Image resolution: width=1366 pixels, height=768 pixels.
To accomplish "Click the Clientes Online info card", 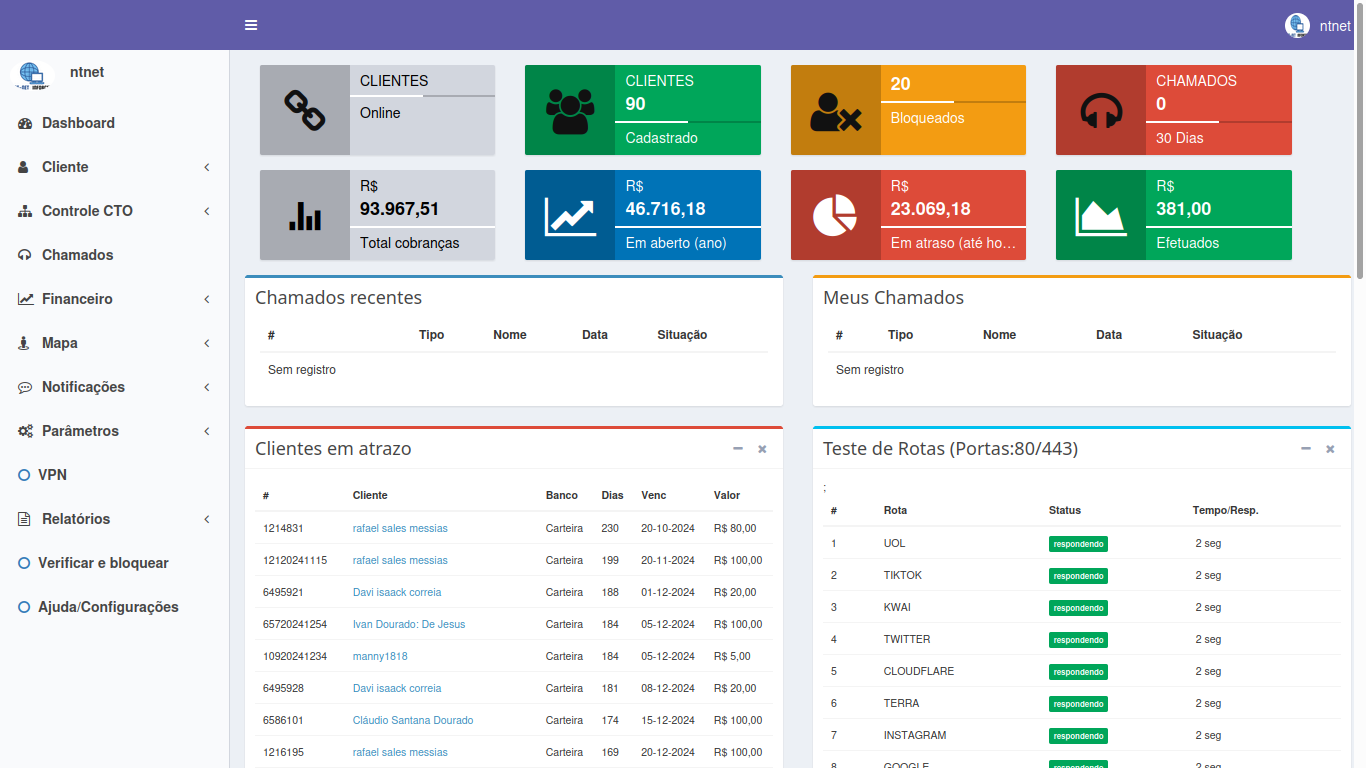I will click(x=377, y=110).
